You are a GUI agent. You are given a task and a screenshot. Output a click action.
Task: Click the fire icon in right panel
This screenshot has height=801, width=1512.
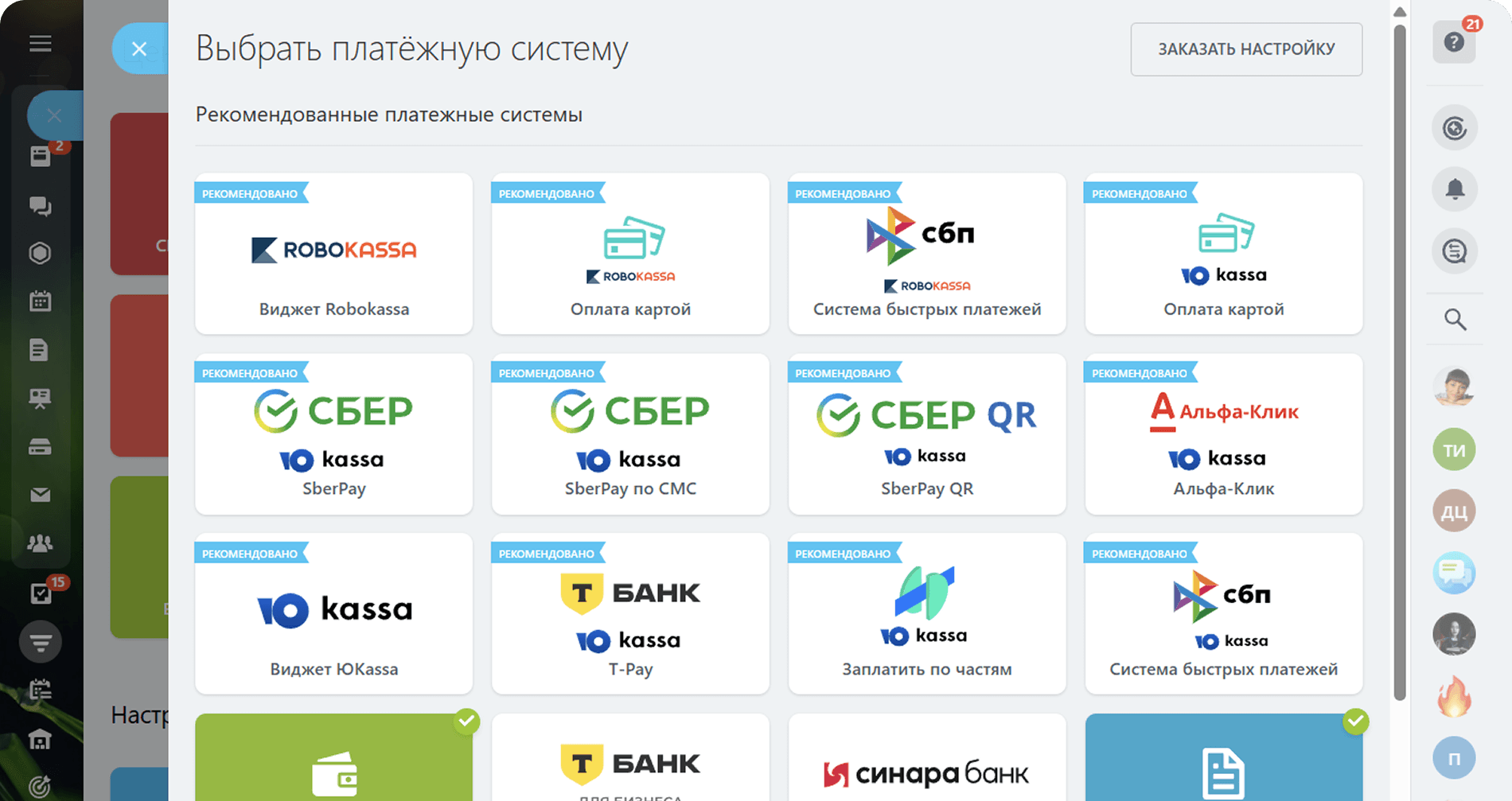(x=1454, y=697)
